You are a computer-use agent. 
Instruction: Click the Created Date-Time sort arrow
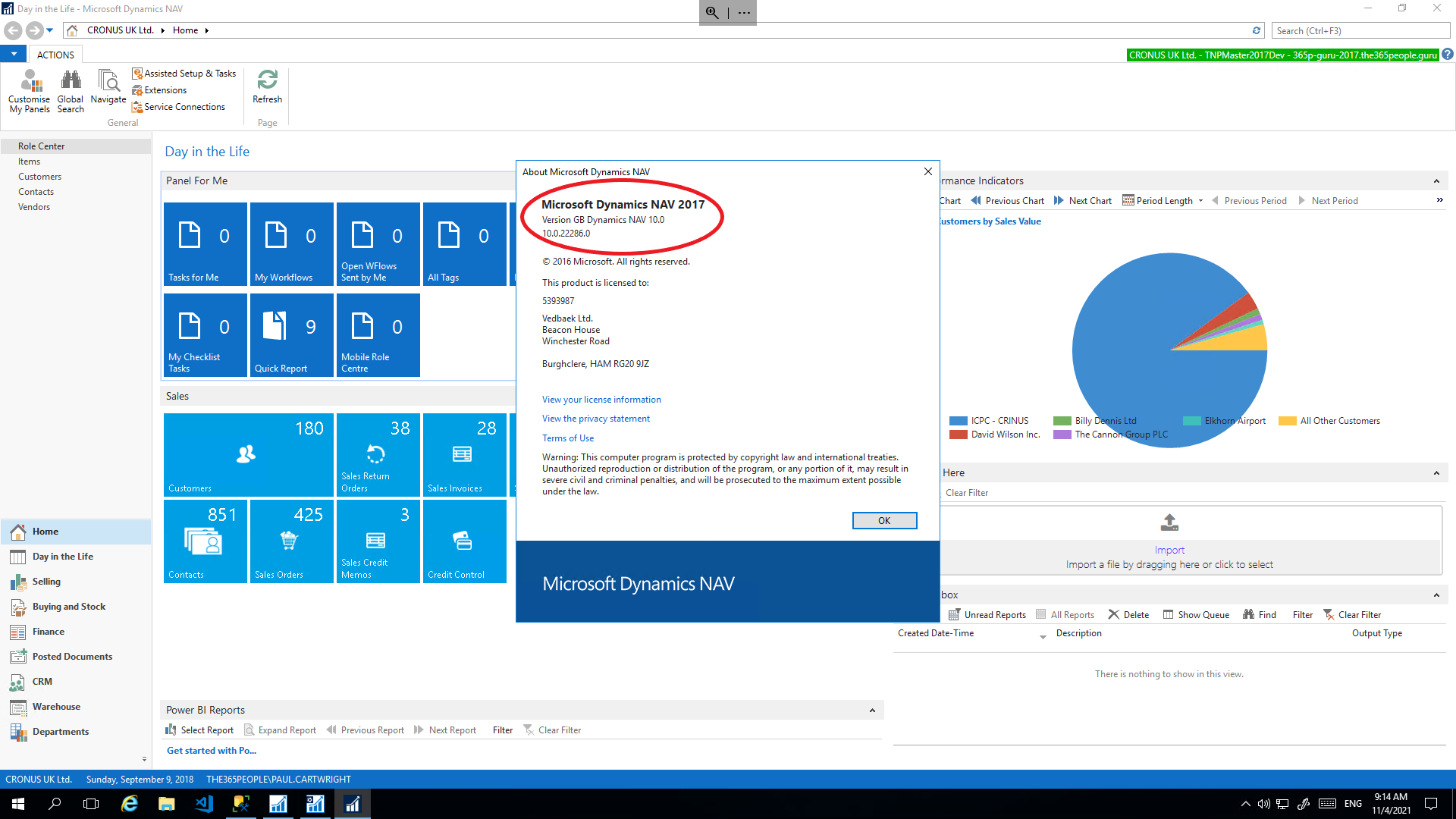tap(1043, 636)
